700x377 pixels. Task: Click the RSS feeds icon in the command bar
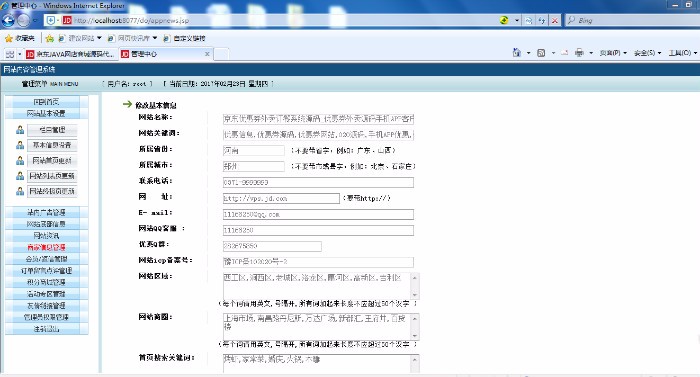pyautogui.click(x=541, y=53)
